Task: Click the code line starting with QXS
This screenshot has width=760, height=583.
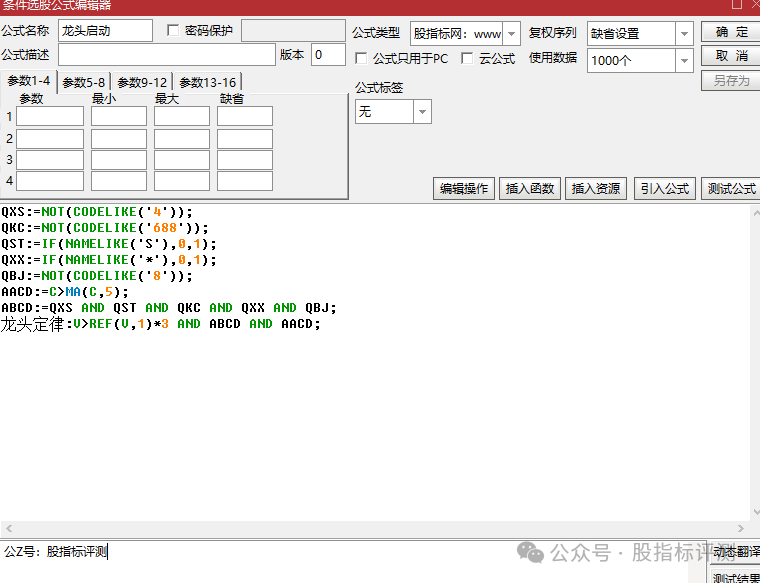Action: 97,212
